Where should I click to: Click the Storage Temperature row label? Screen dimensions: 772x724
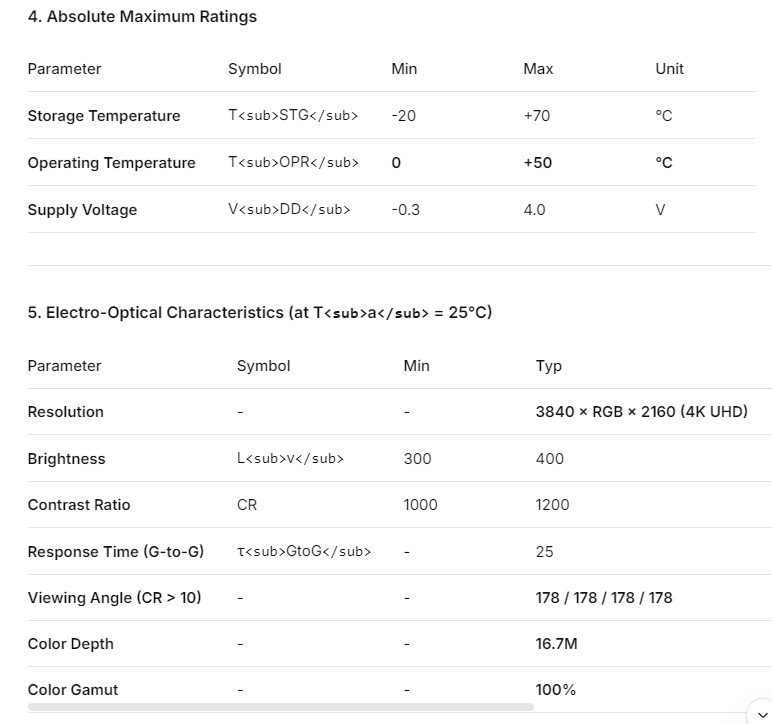(x=104, y=116)
